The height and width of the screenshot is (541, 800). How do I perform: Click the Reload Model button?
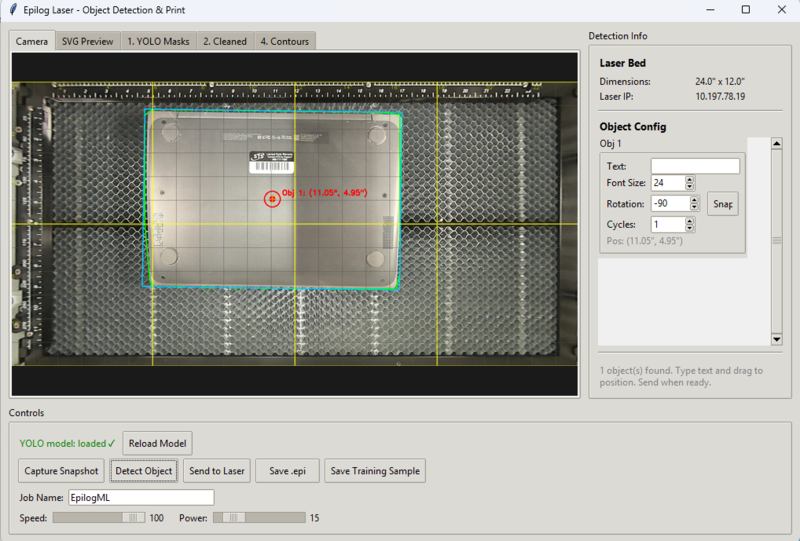(157, 444)
